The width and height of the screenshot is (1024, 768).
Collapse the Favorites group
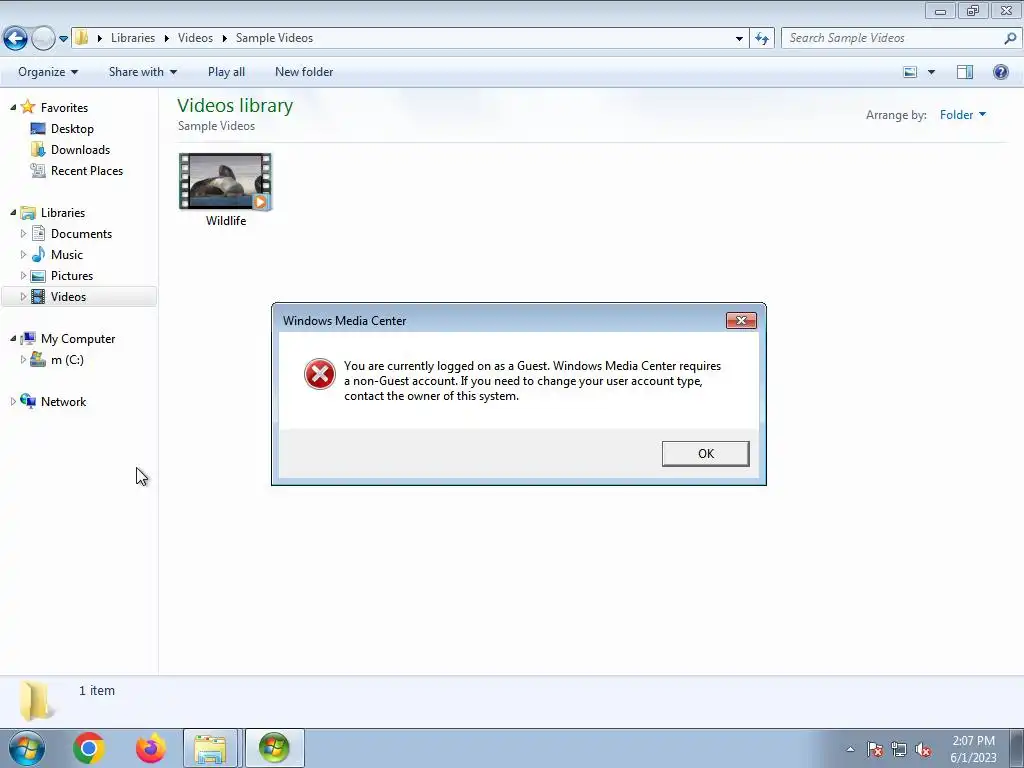point(13,107)
